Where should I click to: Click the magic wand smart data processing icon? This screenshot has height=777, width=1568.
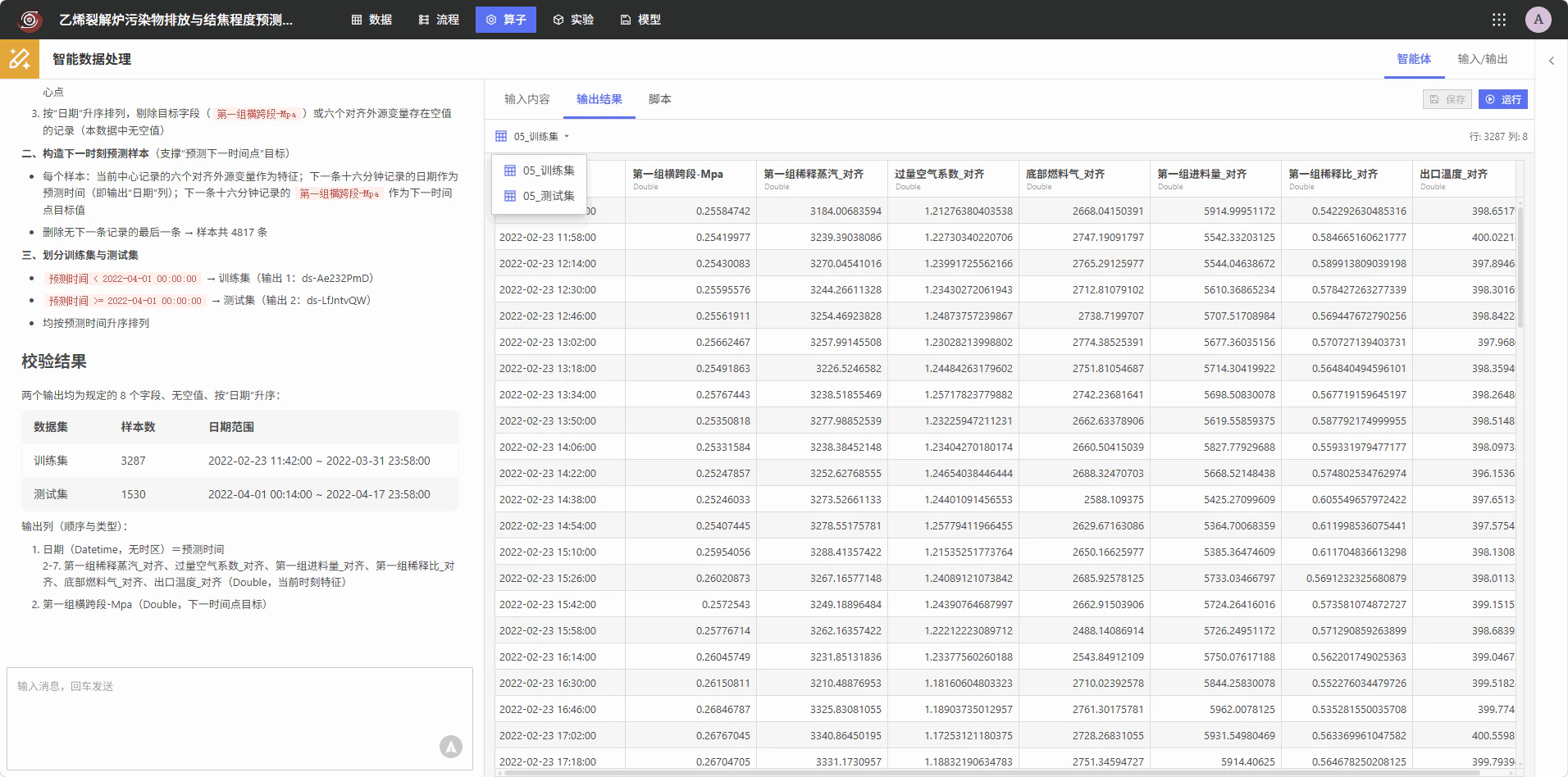coord(20,59)
